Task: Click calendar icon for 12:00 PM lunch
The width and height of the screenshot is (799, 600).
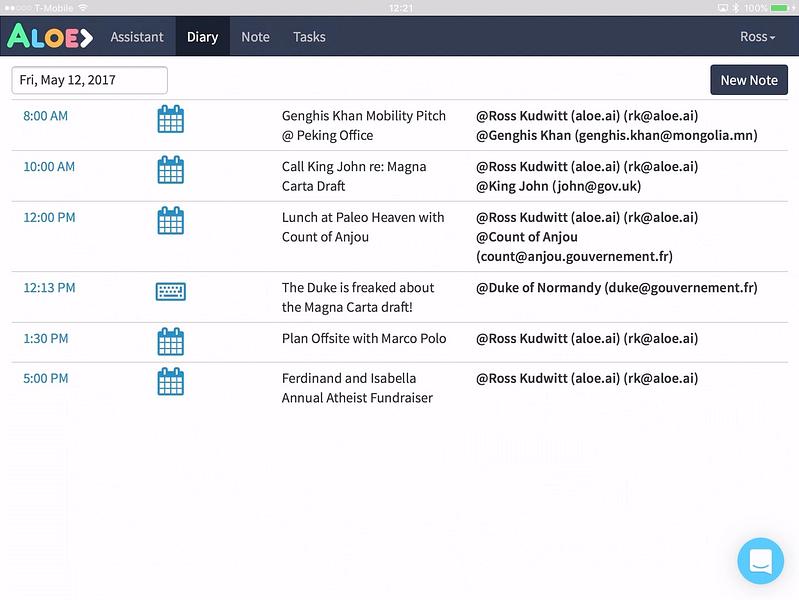Action: click(x=171, y=221)
